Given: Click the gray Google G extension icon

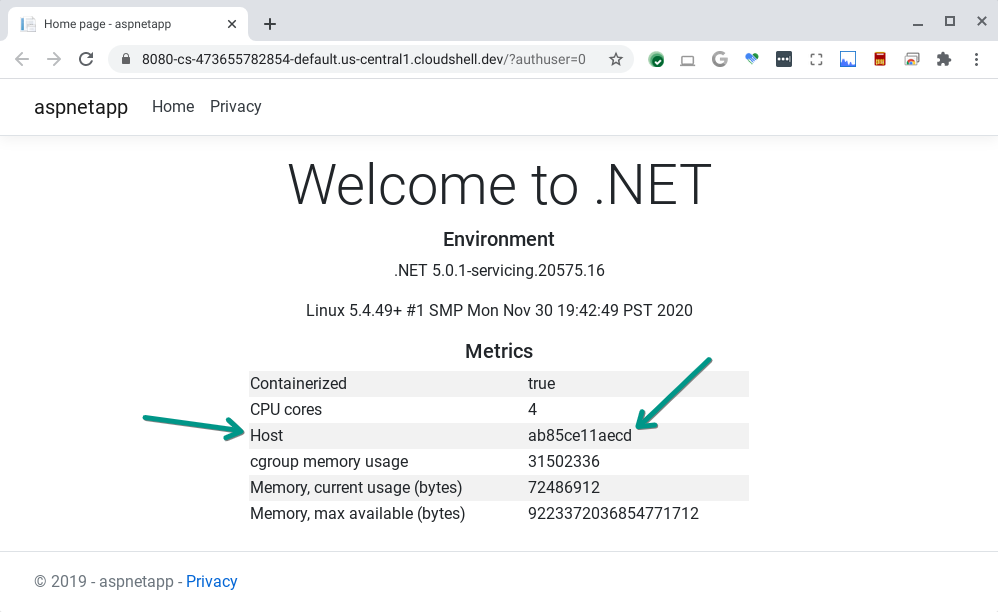Looking at the screenshot, I should click(719, 60).
